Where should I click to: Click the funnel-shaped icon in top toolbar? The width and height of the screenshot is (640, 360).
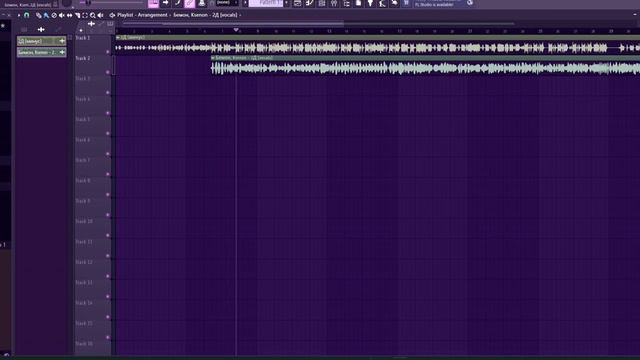tap(370, 3)
